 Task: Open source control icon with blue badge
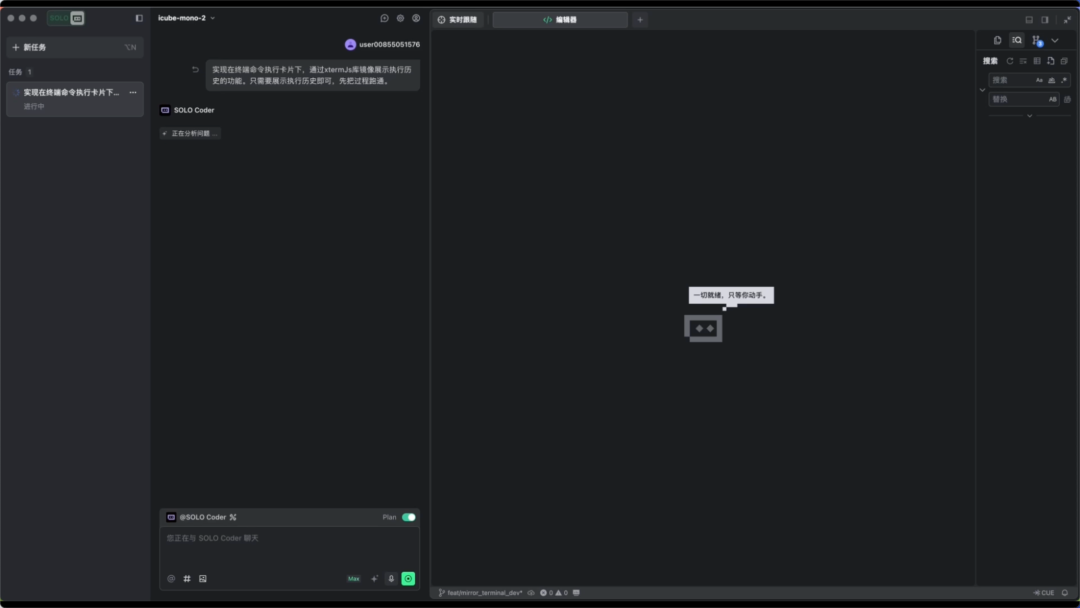click(x=1037, y=41)
